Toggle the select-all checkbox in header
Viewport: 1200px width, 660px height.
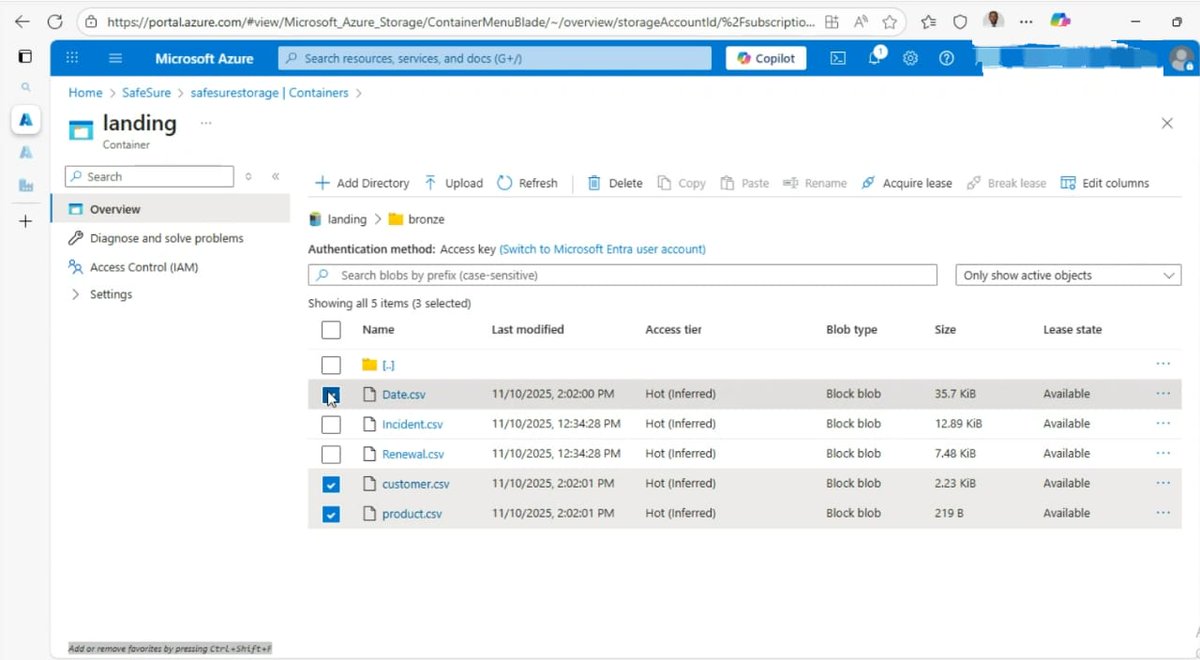(331, 330)
